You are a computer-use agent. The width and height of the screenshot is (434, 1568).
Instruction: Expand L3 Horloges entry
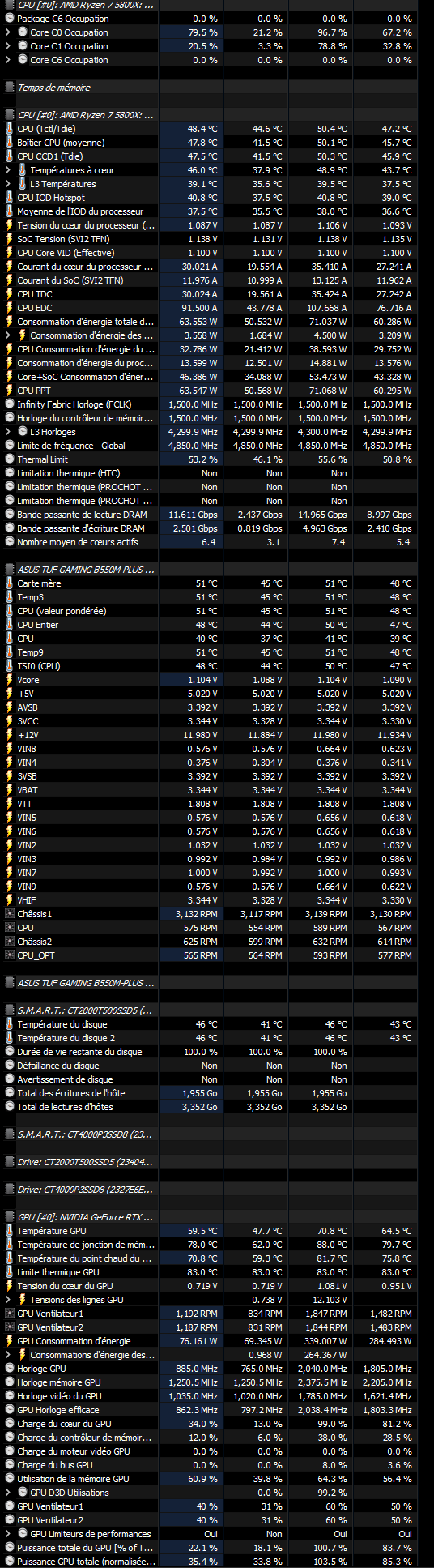8,432
